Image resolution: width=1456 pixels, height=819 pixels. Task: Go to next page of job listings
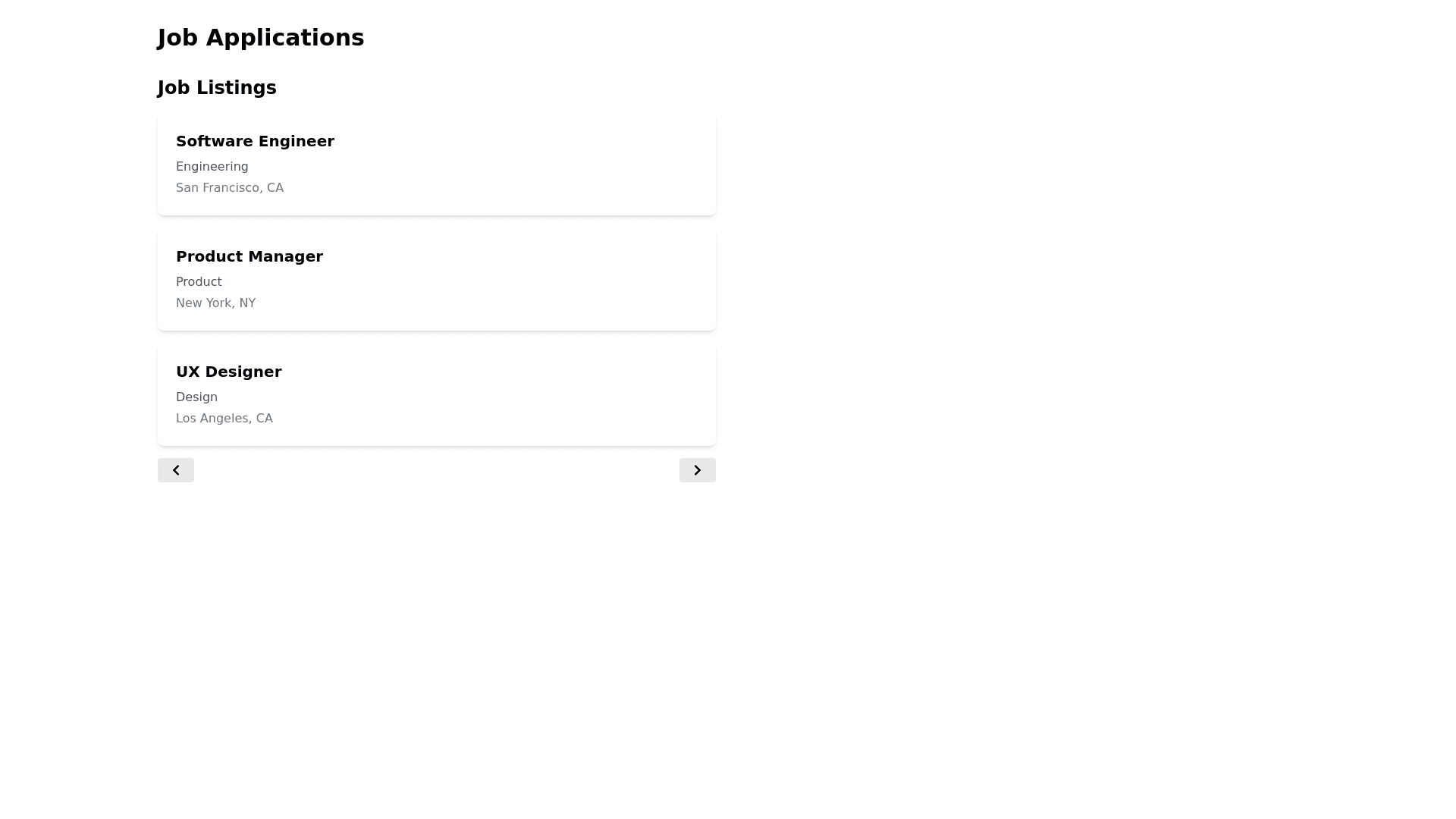[x=697, y=470]
